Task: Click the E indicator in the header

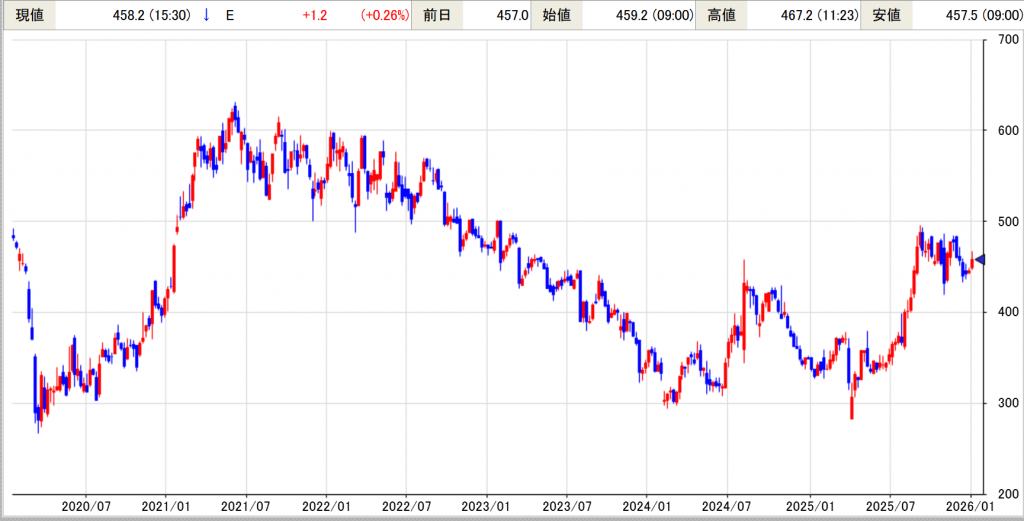Action: pyautogui.click(x=230, y=15)
